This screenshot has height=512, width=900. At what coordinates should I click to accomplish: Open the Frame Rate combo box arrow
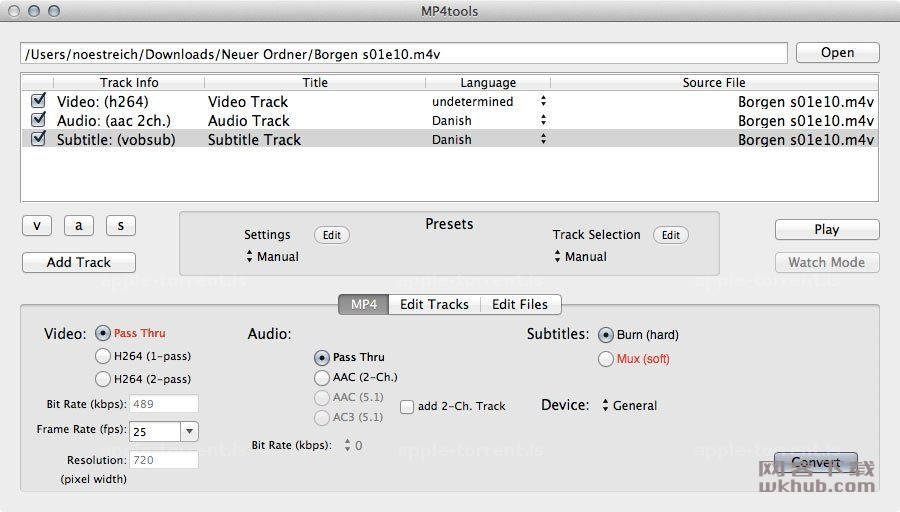(189, 432)
